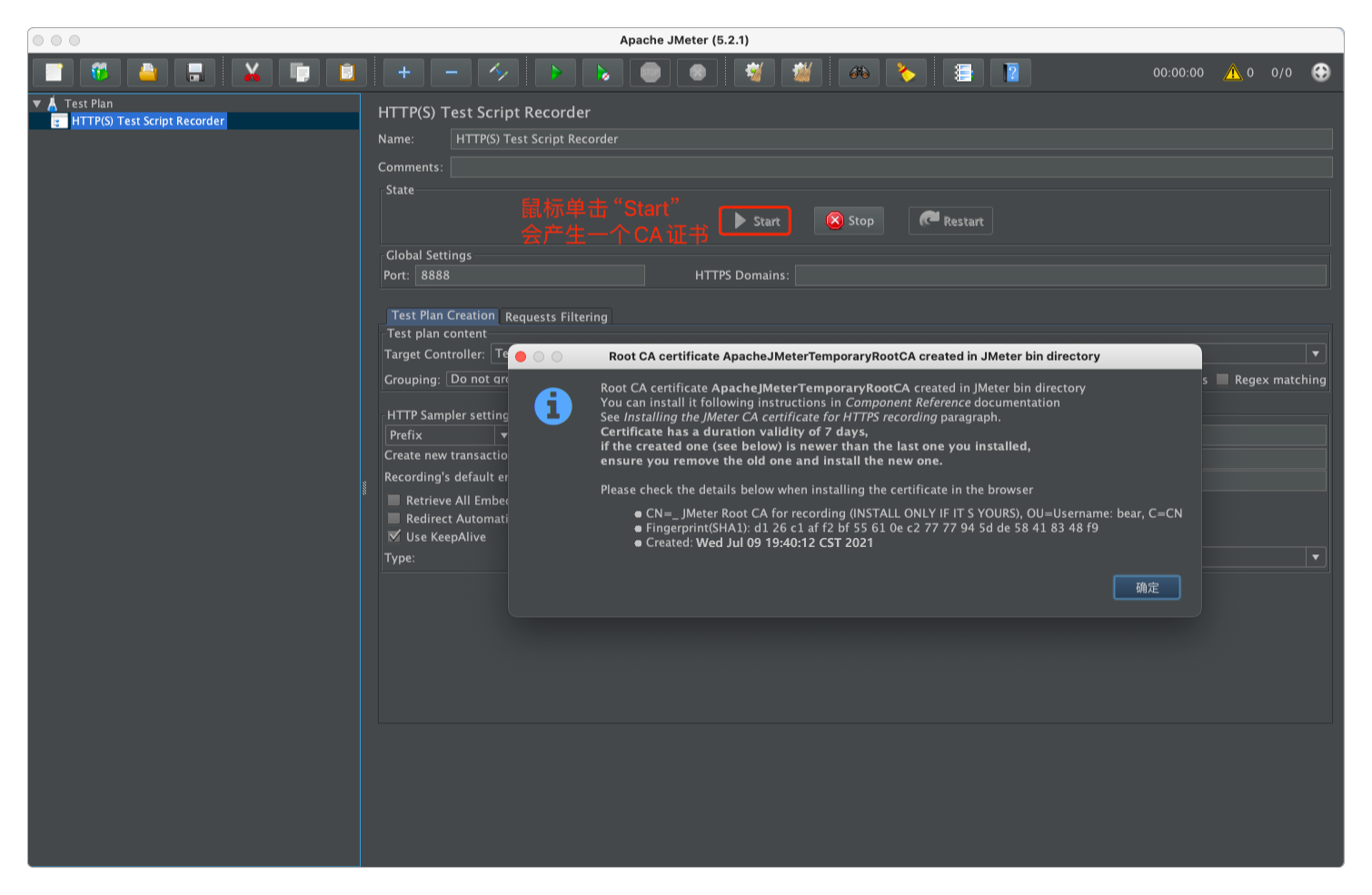Click the Cut scissors icon
The image size is (1372, 895).
coord(252,73)
